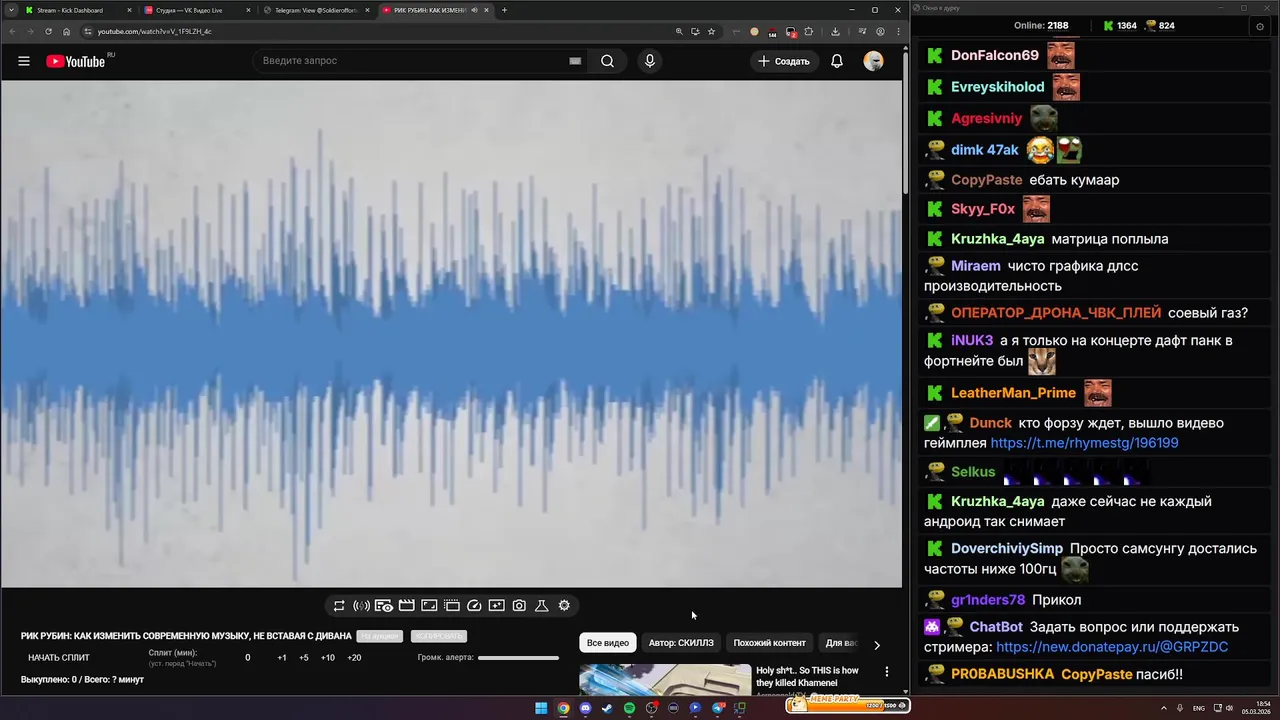Open the tab search dropdown arrow
This screenshot has width=1280, height=720.
[9, 10]
